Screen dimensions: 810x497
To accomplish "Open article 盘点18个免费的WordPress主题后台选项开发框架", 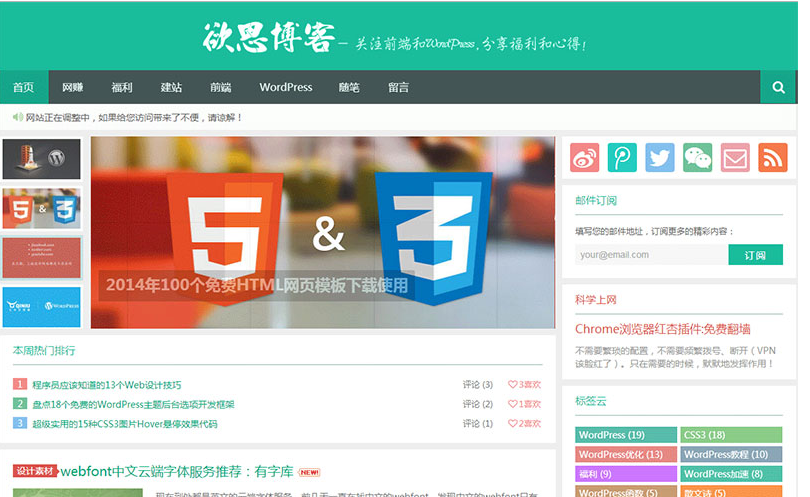I will pos(133,404).
